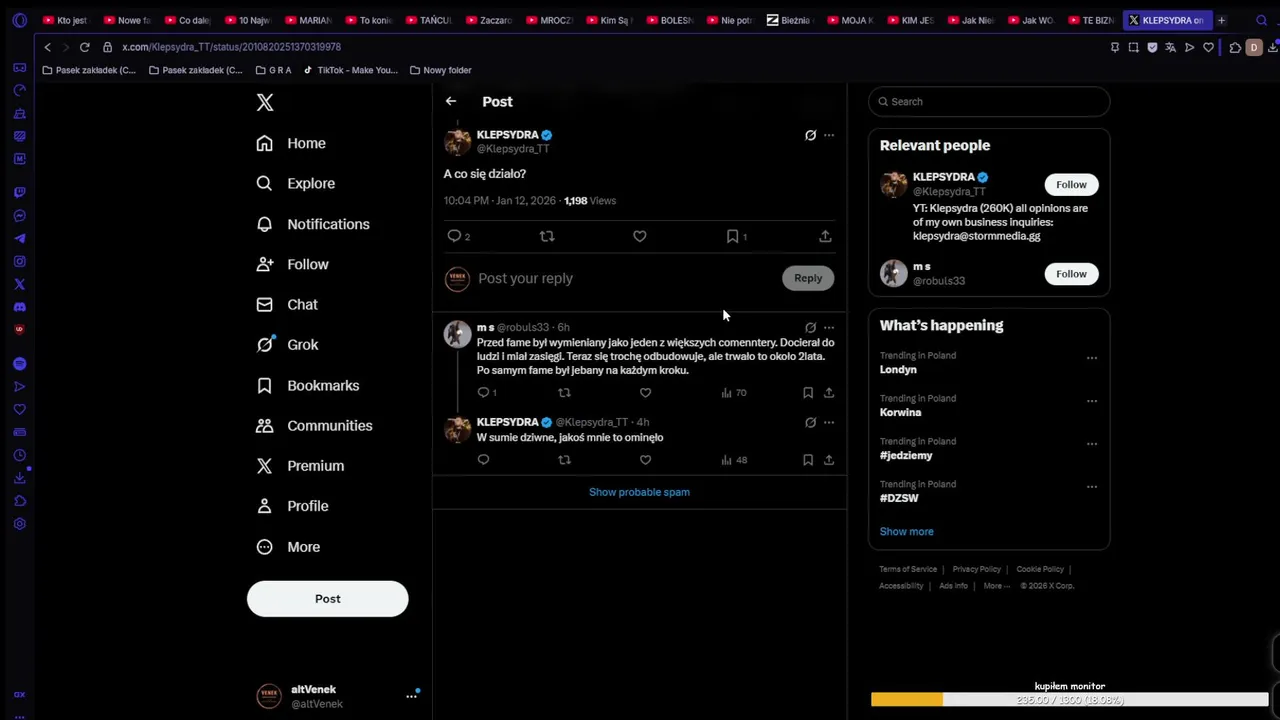Go back with the Post arrow
This screenshot has height=720, width=1280.
tap(451, 101)
